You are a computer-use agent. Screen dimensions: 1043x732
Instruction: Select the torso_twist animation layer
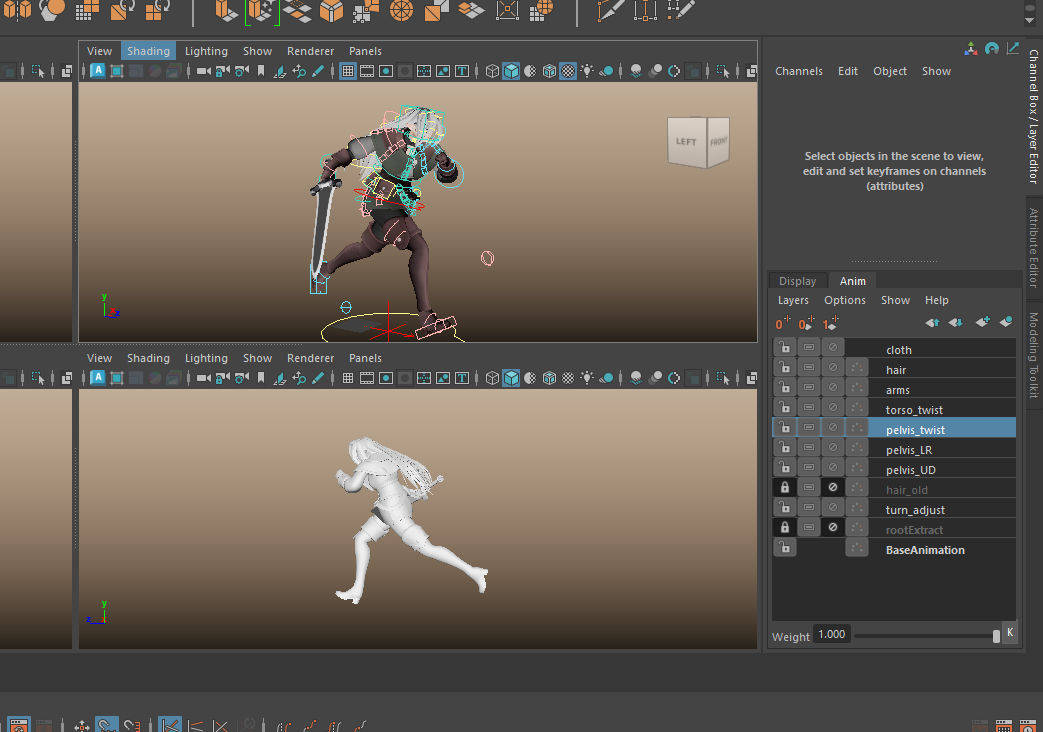[x=914, y=410]
